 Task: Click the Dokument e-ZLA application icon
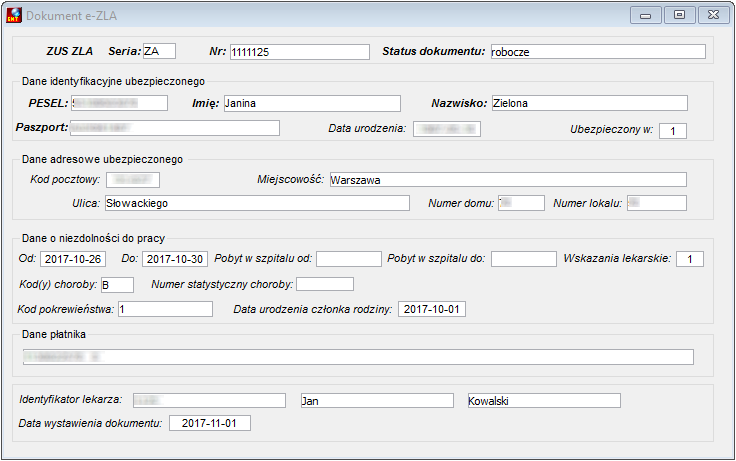click(x=14, y=15)
